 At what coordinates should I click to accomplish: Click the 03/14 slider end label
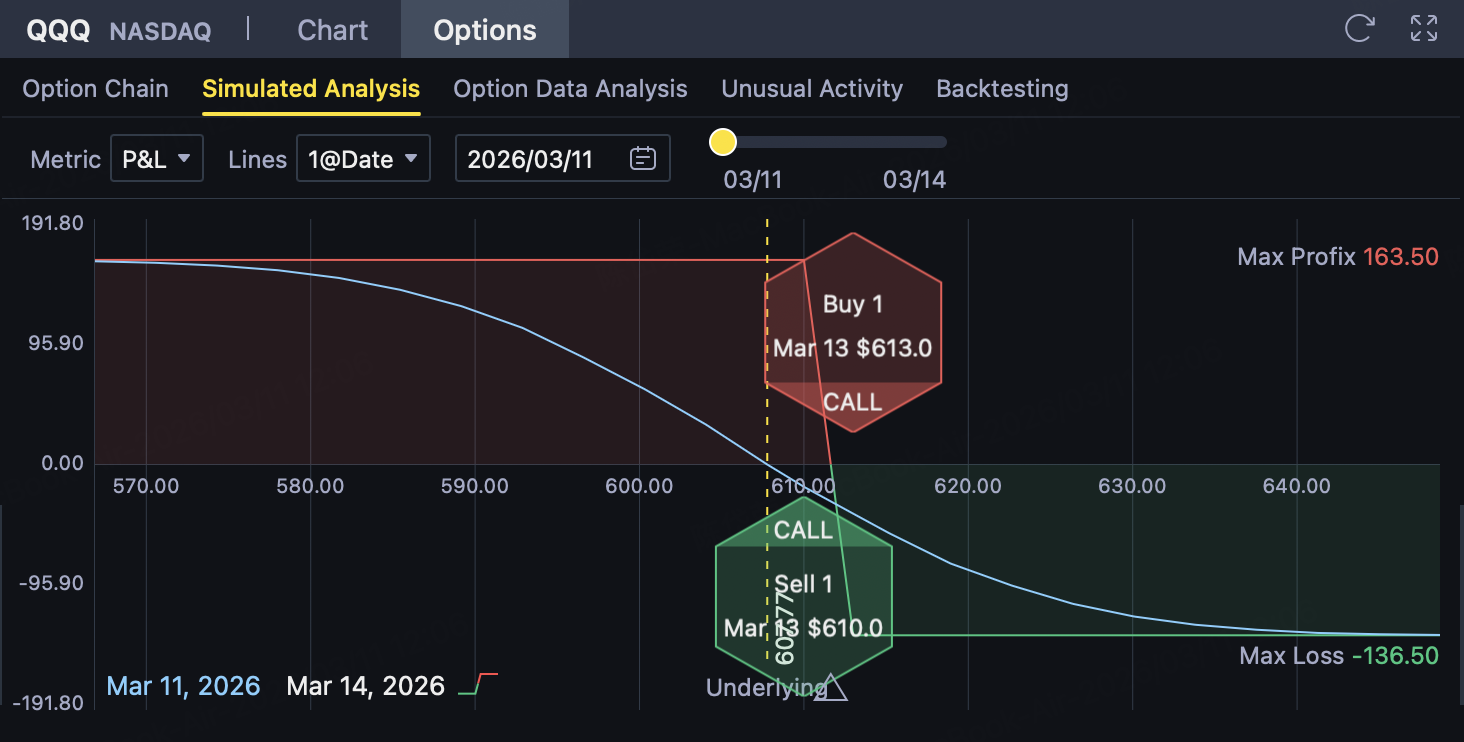[914, 180]
